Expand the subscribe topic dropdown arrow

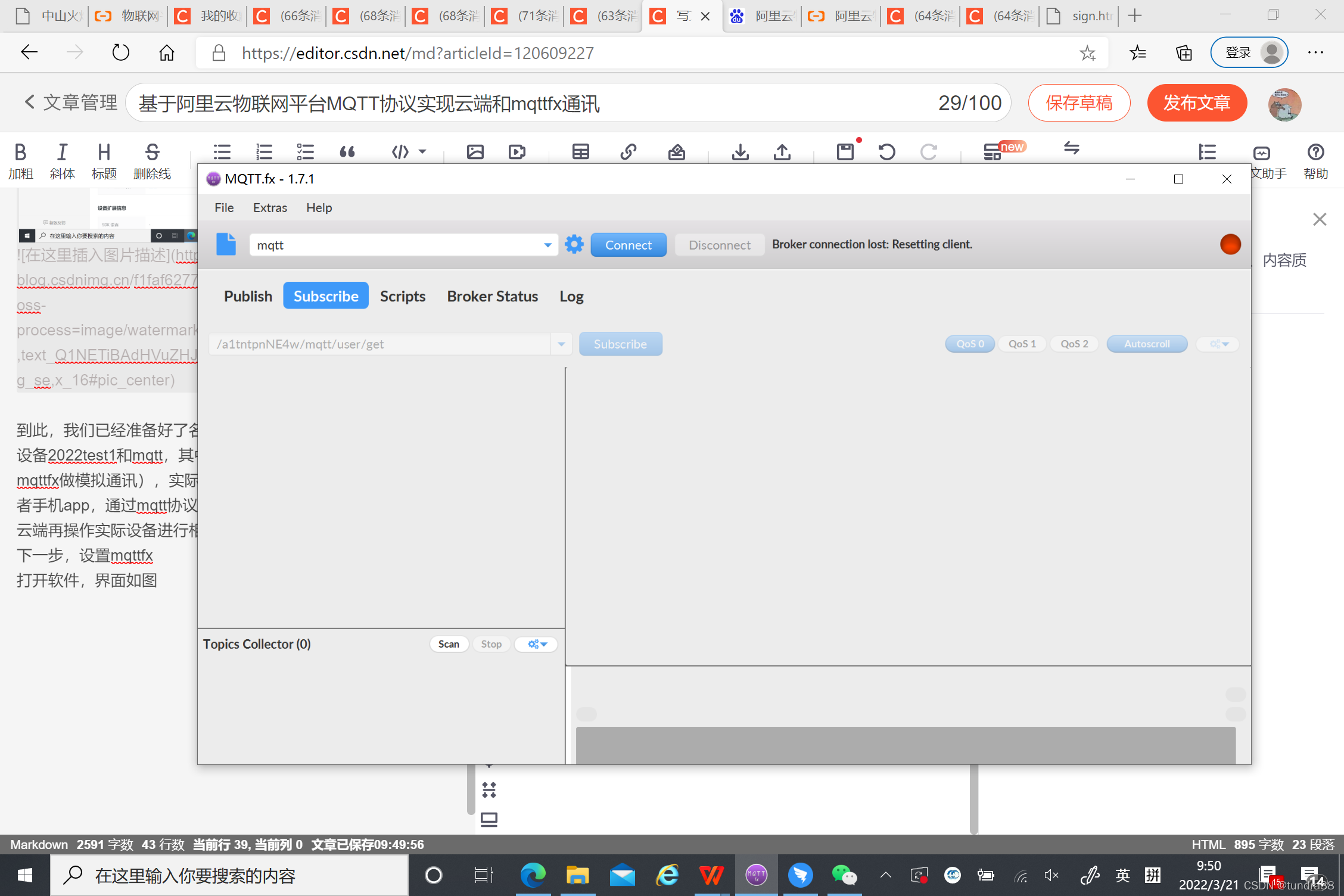pyautogui.click(x=561, y=344)
